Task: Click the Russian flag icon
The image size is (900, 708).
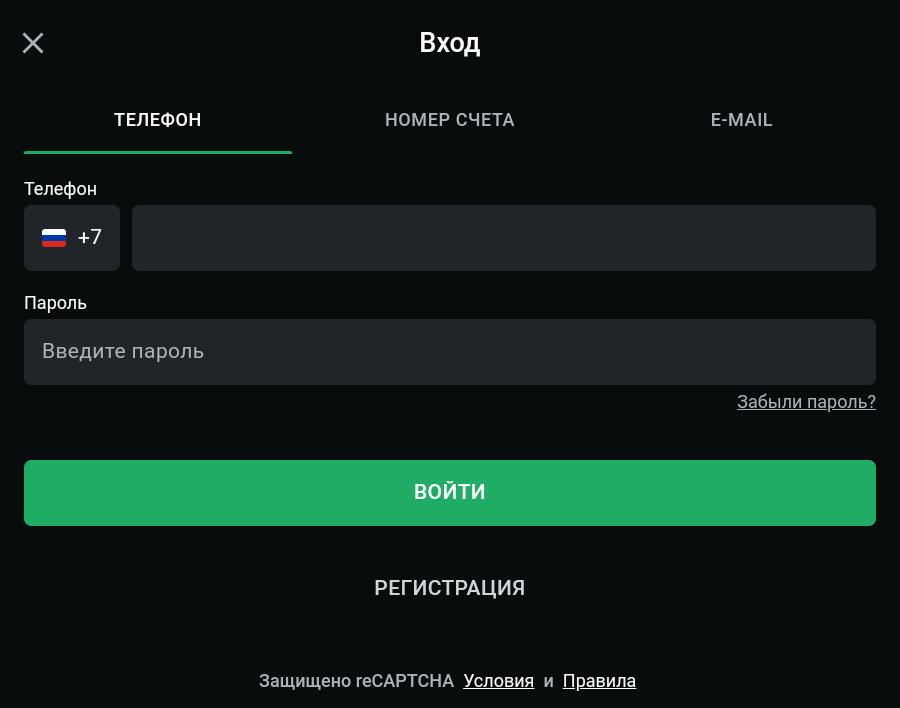Action: (x=54, y=238)
